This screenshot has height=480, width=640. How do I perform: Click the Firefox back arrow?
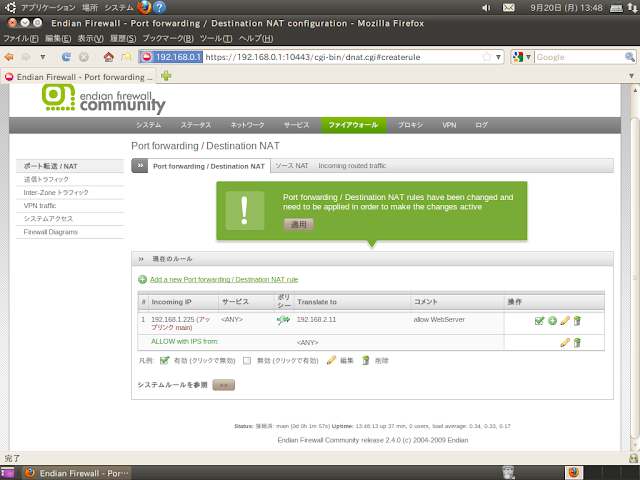9,57
